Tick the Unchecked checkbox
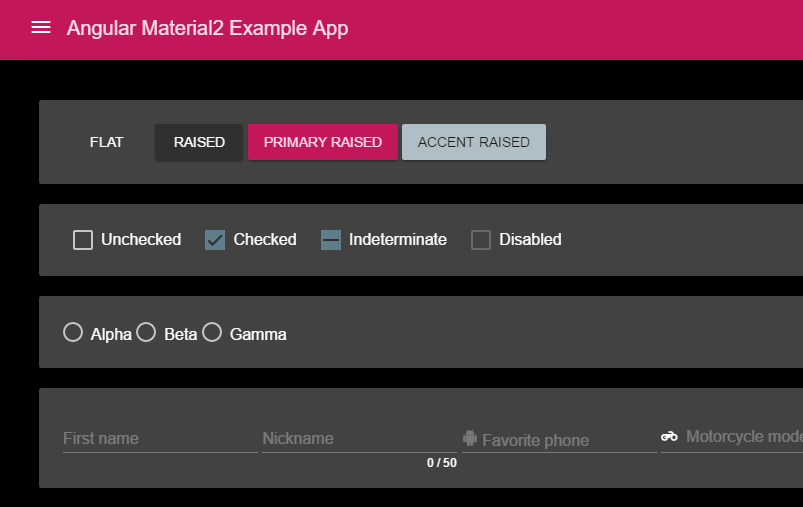This screenshot has height=507, width=803. pos(83,240)
